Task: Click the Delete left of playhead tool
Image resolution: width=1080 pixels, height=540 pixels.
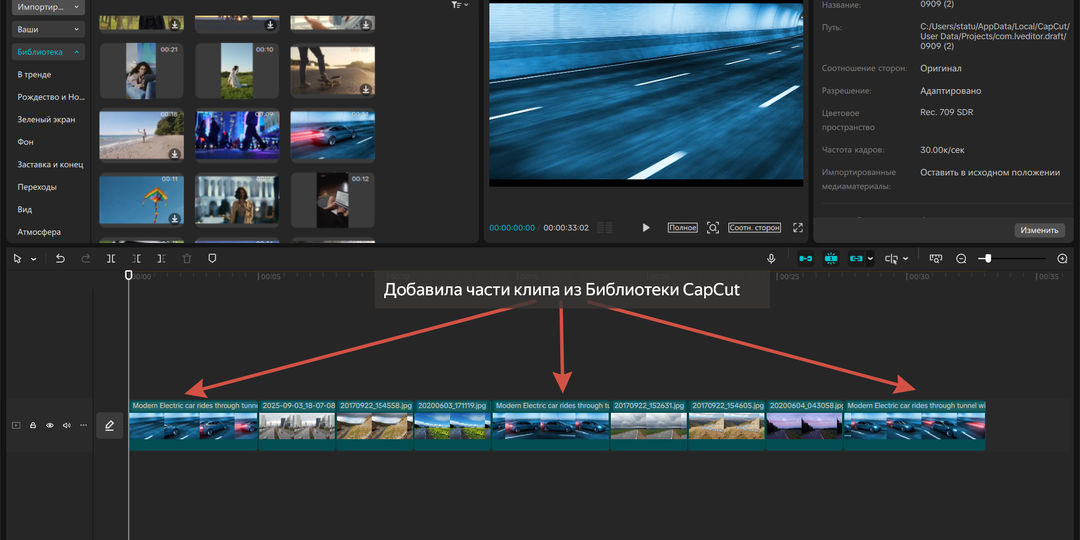Action: [x=136, y=259]
